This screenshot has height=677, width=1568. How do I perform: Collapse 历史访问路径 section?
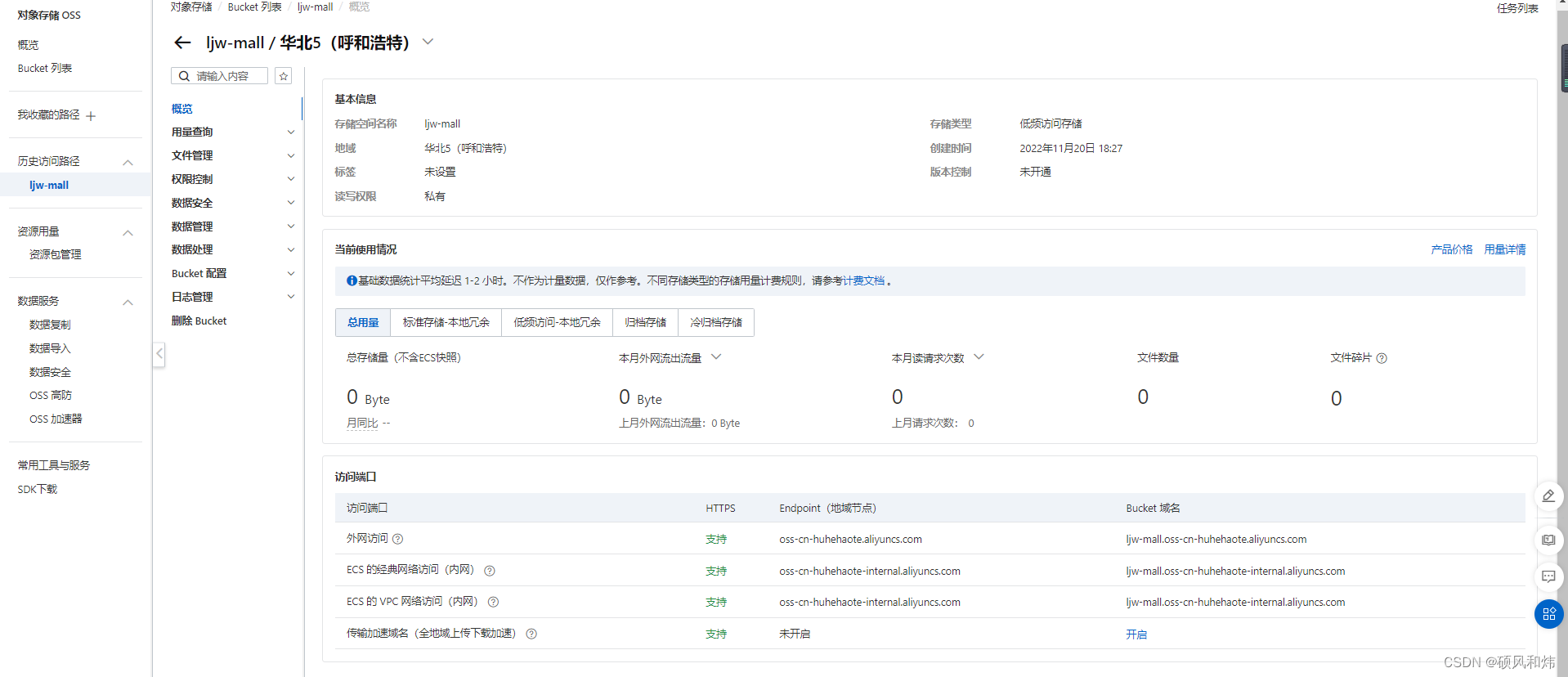[x=128, y=163]
